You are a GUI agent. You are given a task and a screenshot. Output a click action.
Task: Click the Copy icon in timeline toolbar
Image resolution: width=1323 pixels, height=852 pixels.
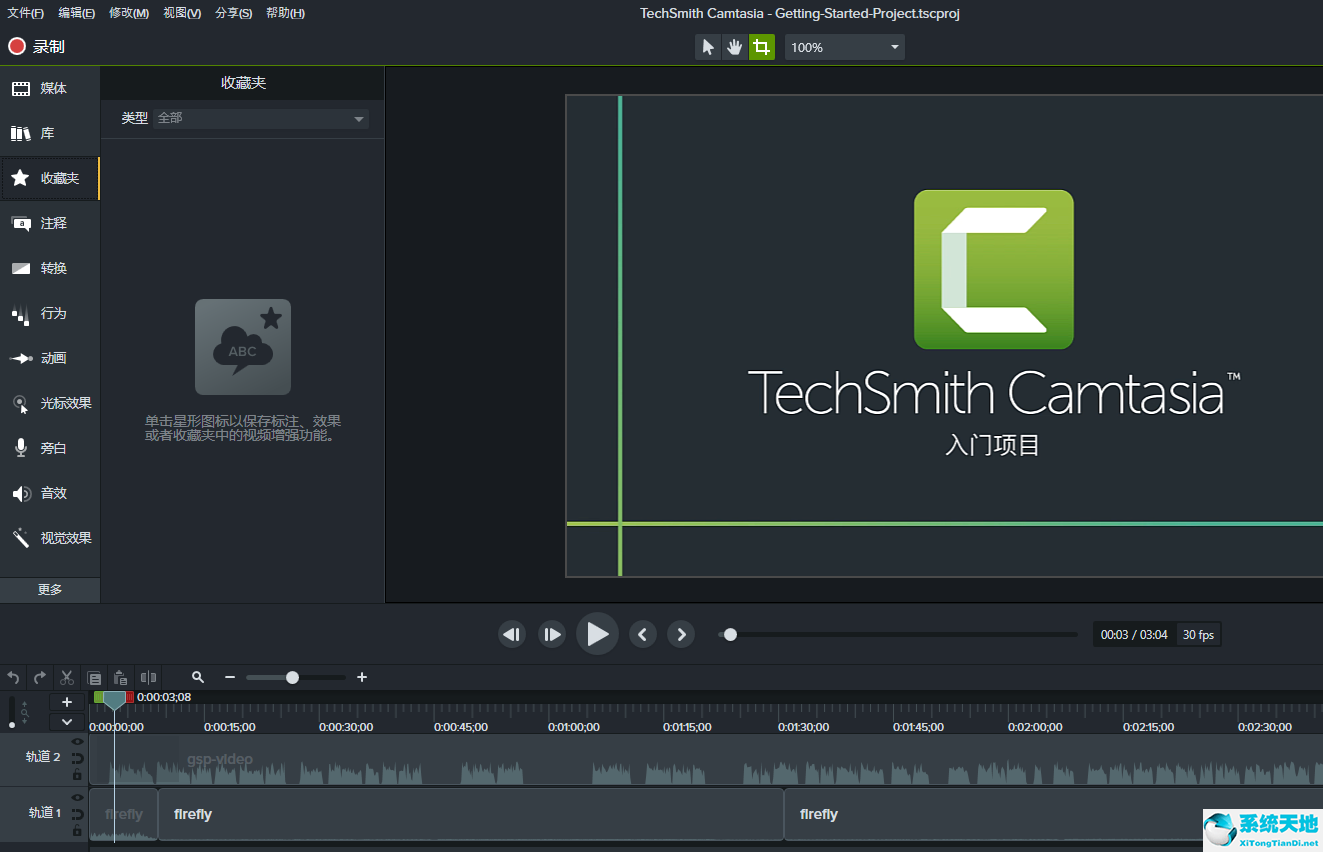tap(94, 677)
